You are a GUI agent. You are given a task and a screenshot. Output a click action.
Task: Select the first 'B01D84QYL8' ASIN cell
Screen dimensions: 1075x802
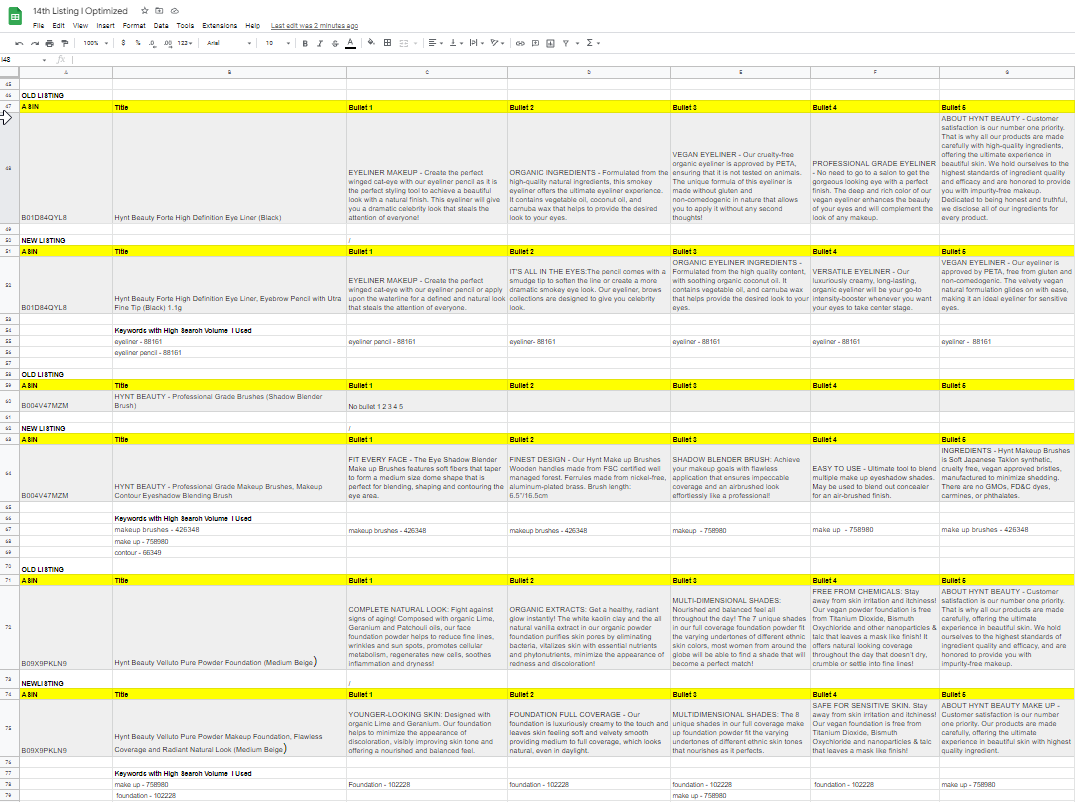click(66, 168)
